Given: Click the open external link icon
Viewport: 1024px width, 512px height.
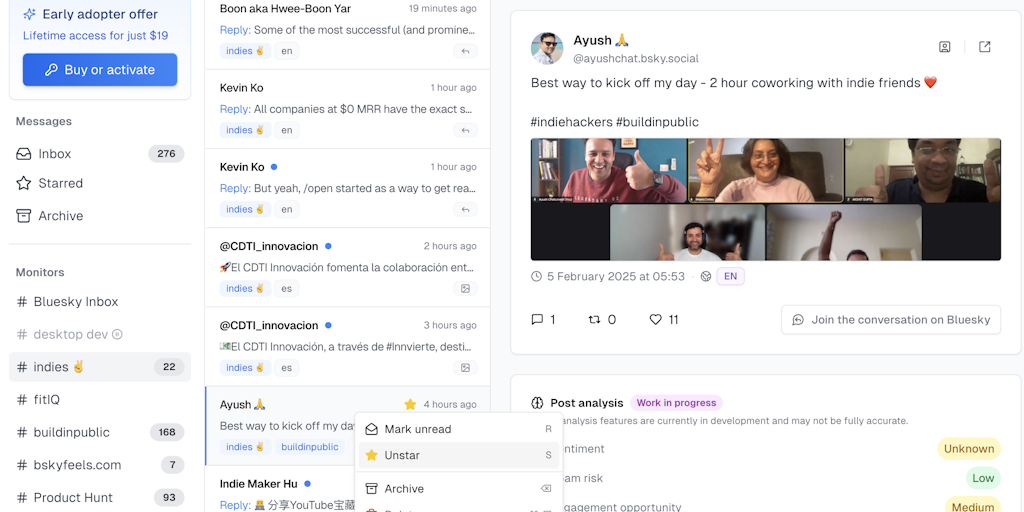Looking at the screenshot, I should (985, 47).
